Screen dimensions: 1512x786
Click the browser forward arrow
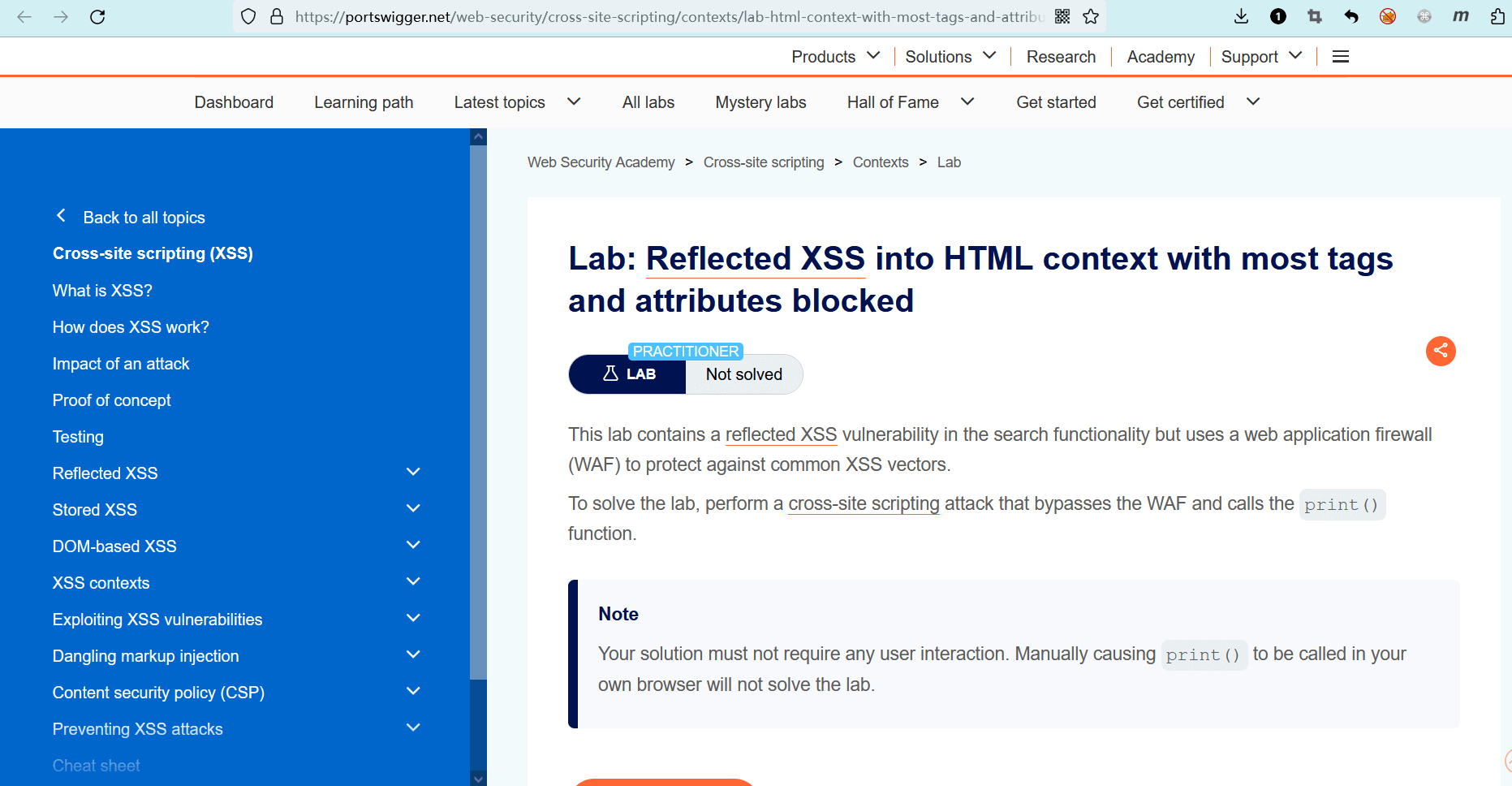coord(61,16)
